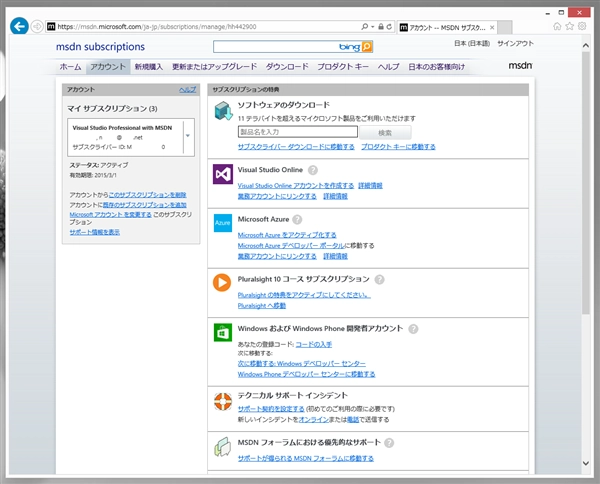Click Microsoft Azure デベロッパー ポータル link
The width and height of the screenshot is (600, 484).
291,246
